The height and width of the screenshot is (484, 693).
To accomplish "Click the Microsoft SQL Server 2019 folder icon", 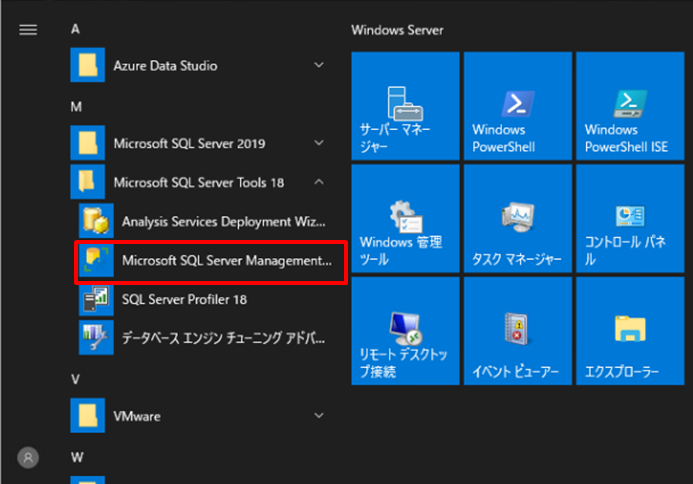I will coord(88,143).
